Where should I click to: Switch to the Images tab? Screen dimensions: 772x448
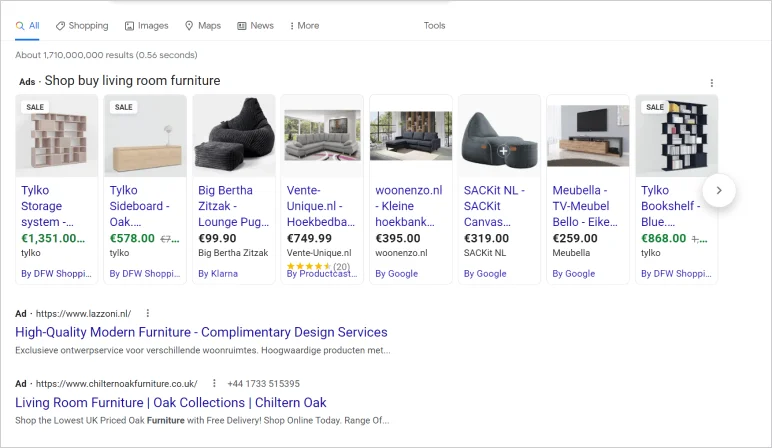(x=146, y=26)
